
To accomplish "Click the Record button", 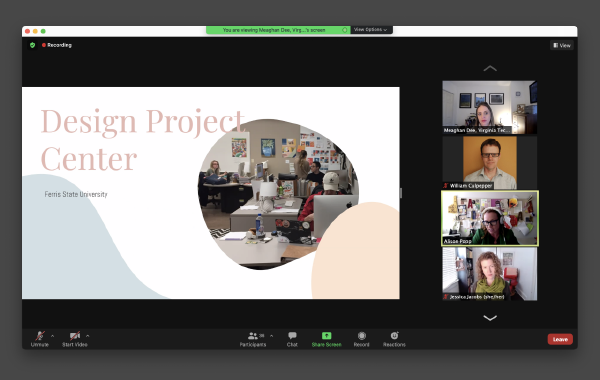I will [x=362, y=339].
